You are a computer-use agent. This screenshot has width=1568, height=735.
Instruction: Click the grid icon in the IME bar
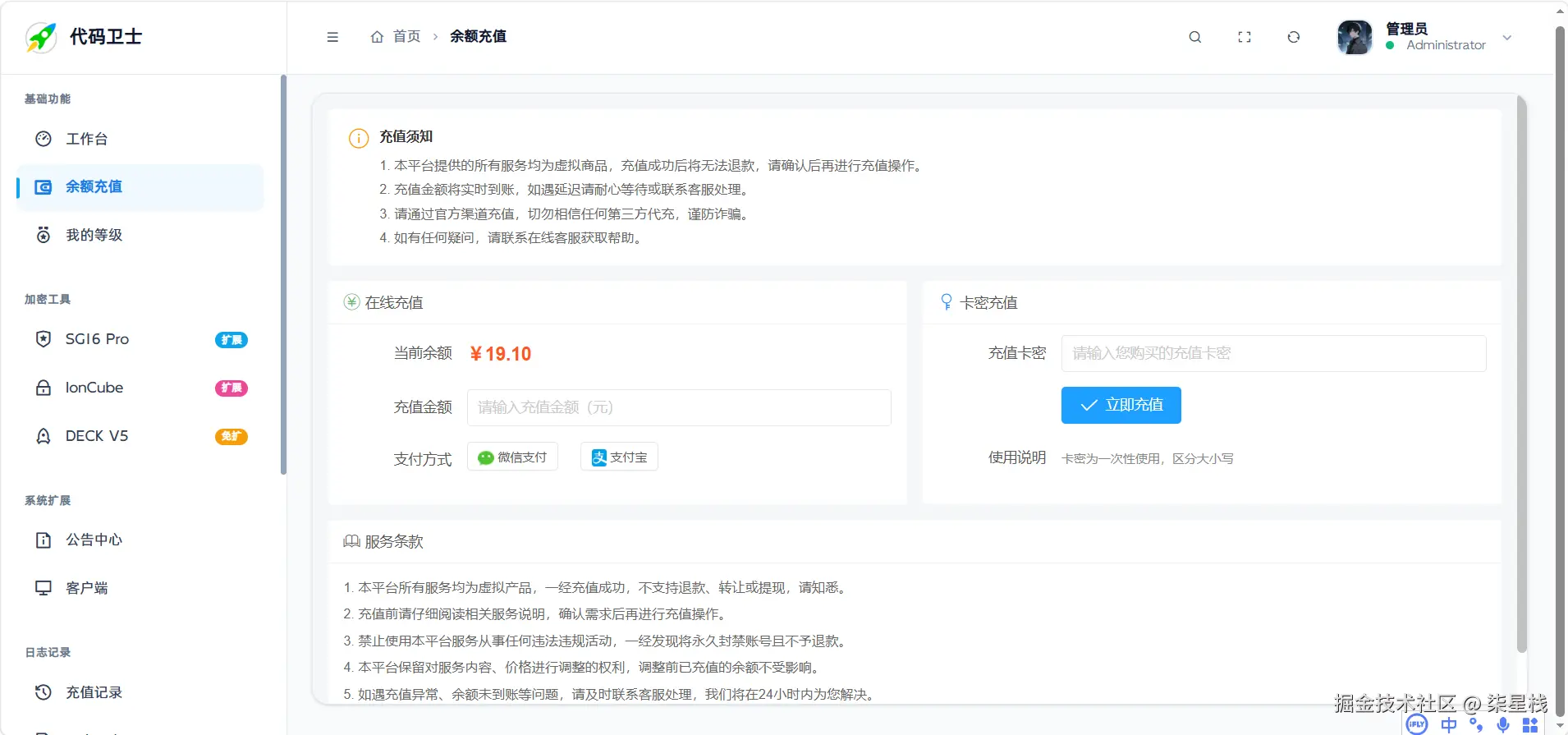[1530, 725]
